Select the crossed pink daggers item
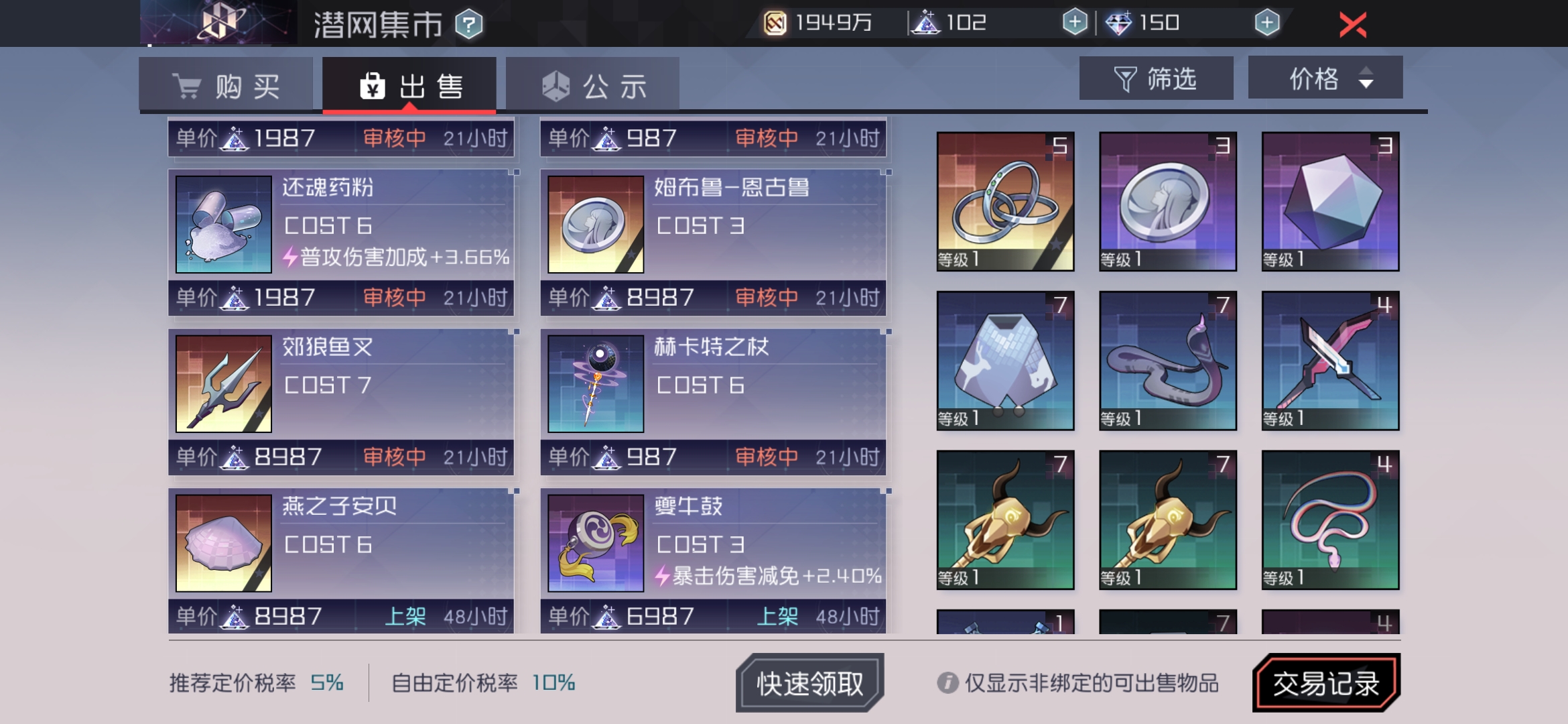Viewport: 1568px width, 724px height. coord(1330,361)
